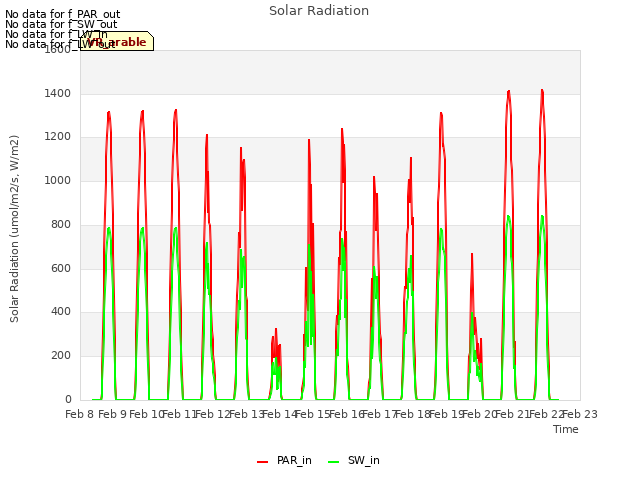Select the 'Feb 13' x-axis tick label
This screenshot has height=480, width=640.
click(247, 414)
